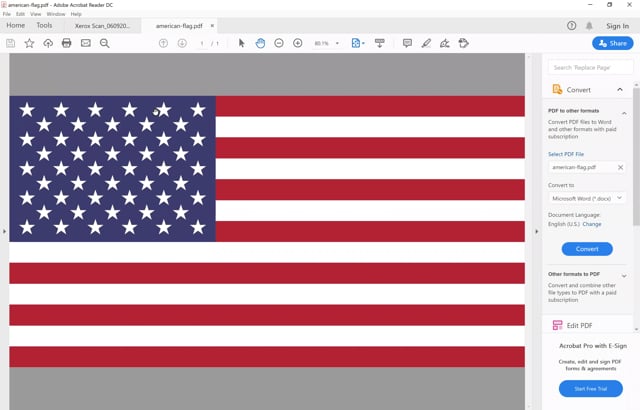Switch to the Tools tab
The width and height of the screenshot is (640, 410).
pyautogui.click(x=44, y=25)
